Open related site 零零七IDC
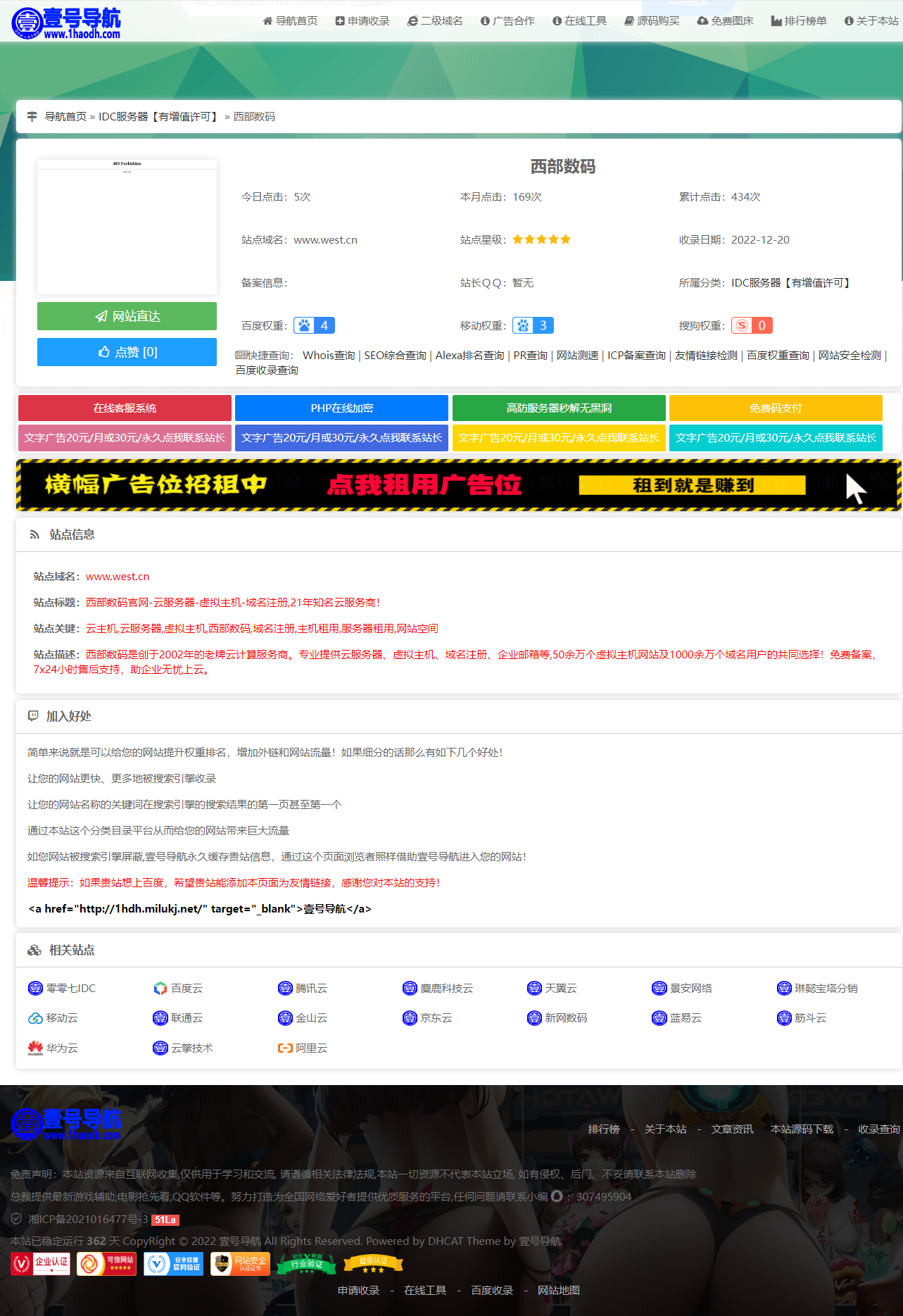Image resolution: width=903 pixels, height=1316 pixels. pyautogui.click(x=62, y=989)
